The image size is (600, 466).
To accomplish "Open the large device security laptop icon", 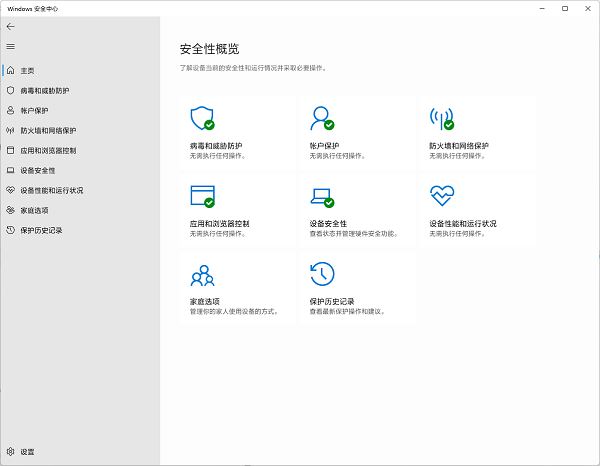I will point(322,198).
